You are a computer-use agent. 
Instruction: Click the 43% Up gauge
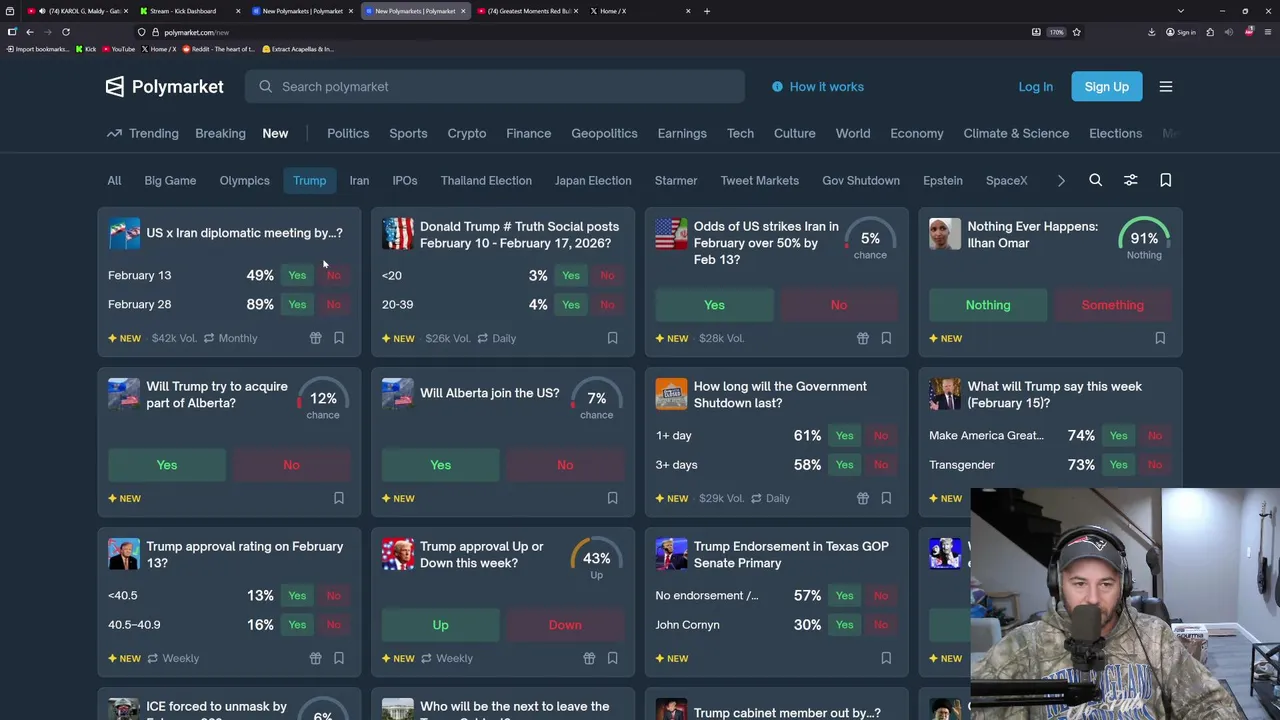(597, 560)
